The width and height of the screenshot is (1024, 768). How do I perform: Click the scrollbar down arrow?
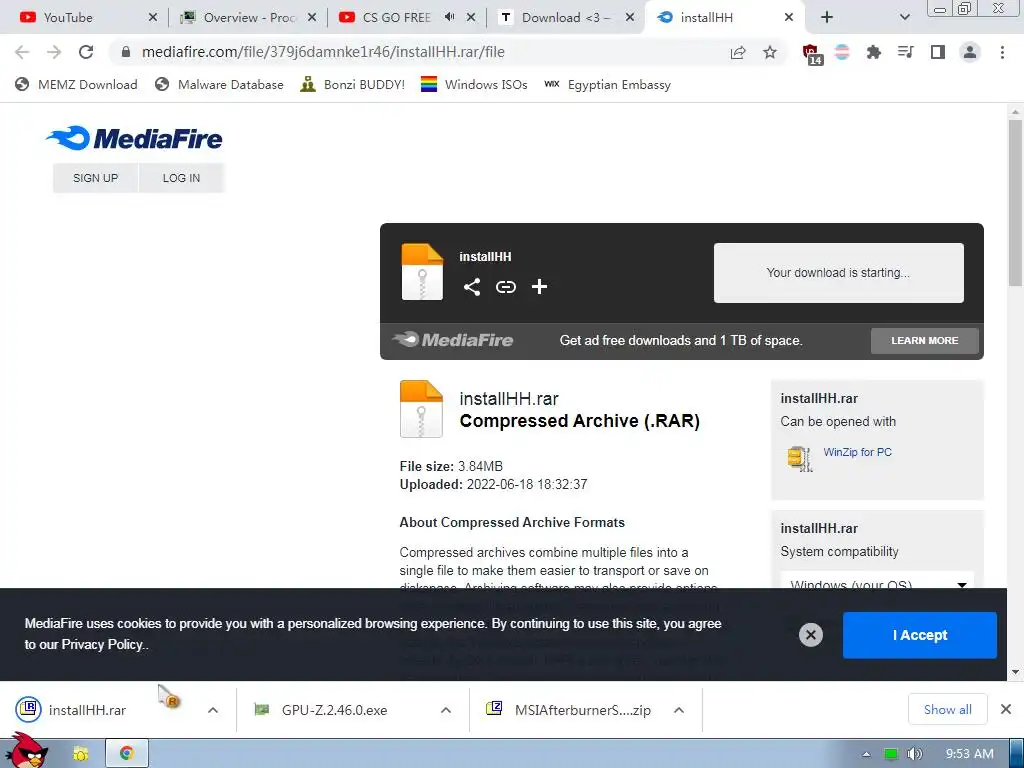tap(1015, 671)
